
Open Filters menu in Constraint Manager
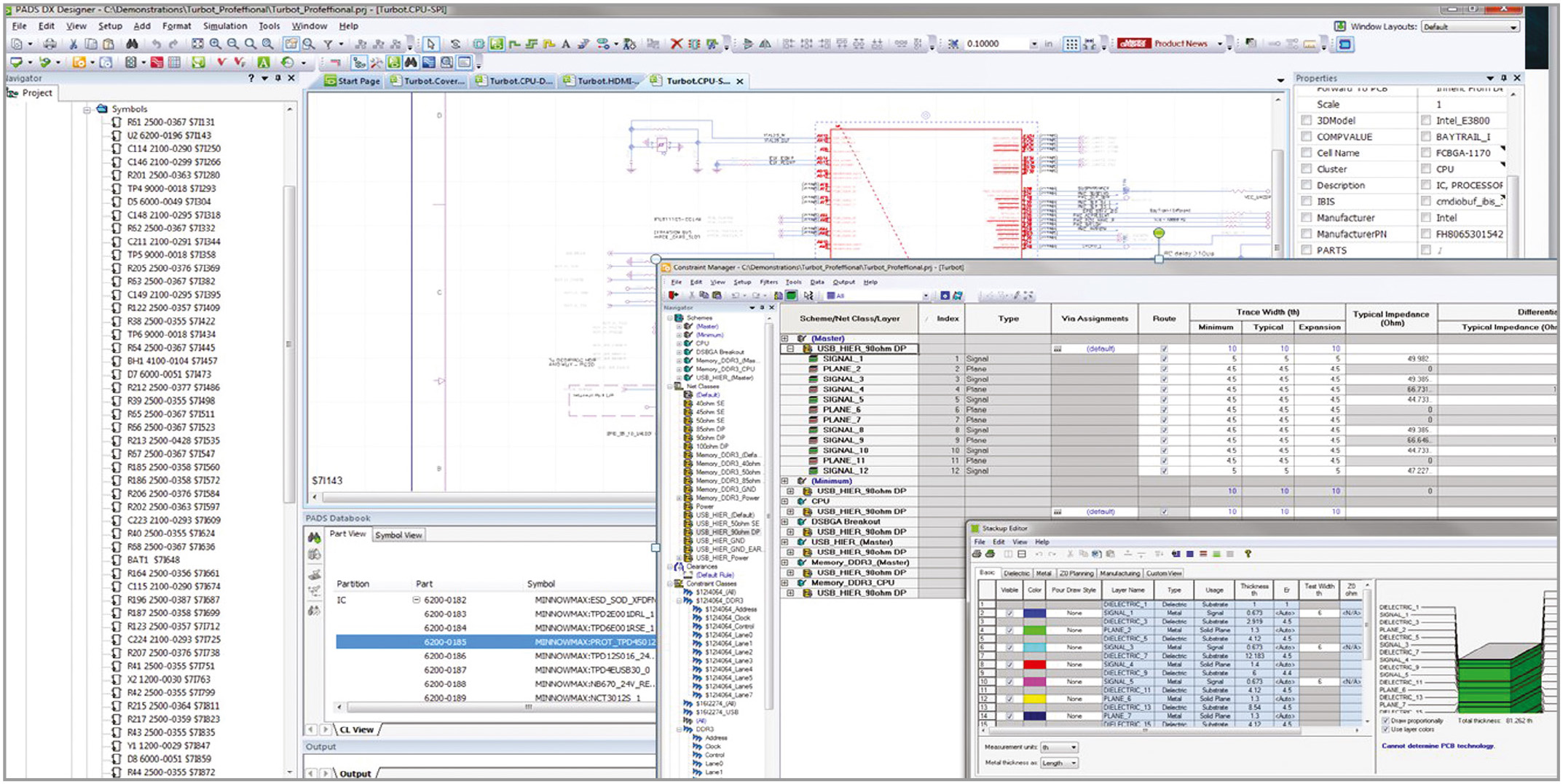[x=768, y=282]
